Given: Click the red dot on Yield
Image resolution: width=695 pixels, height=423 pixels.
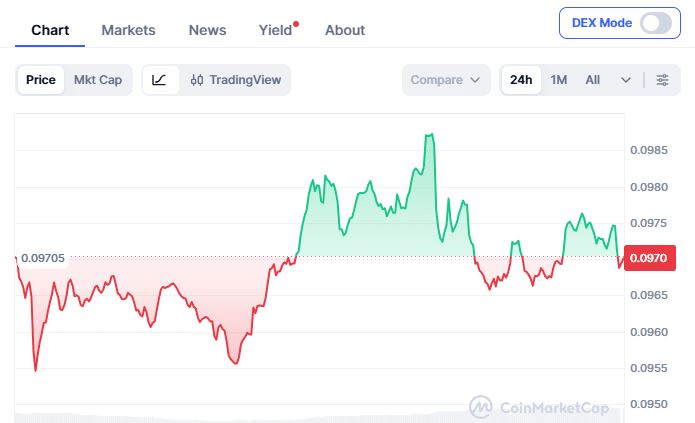Looking at the screenshot, I should (296, 24).
